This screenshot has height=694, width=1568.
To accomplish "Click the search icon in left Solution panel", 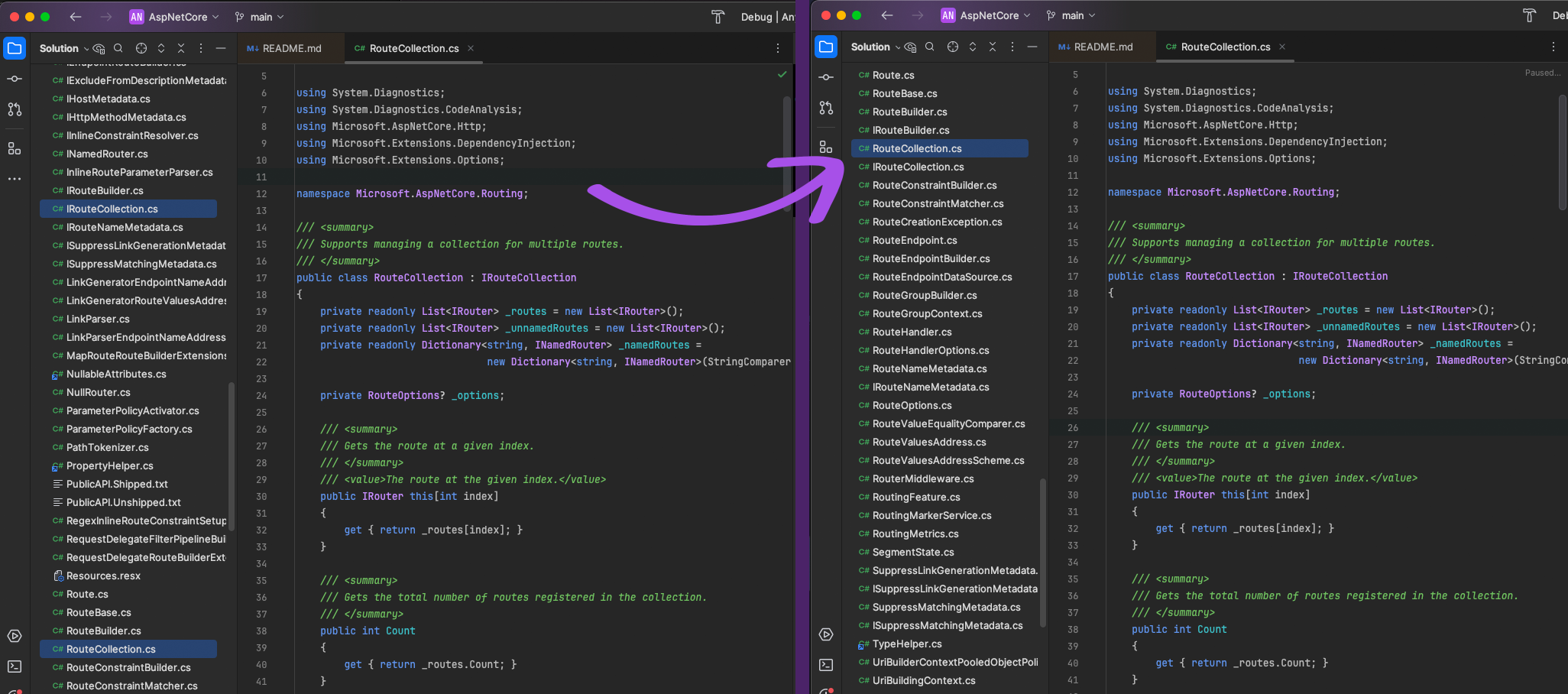I will (x=118, y=48).
